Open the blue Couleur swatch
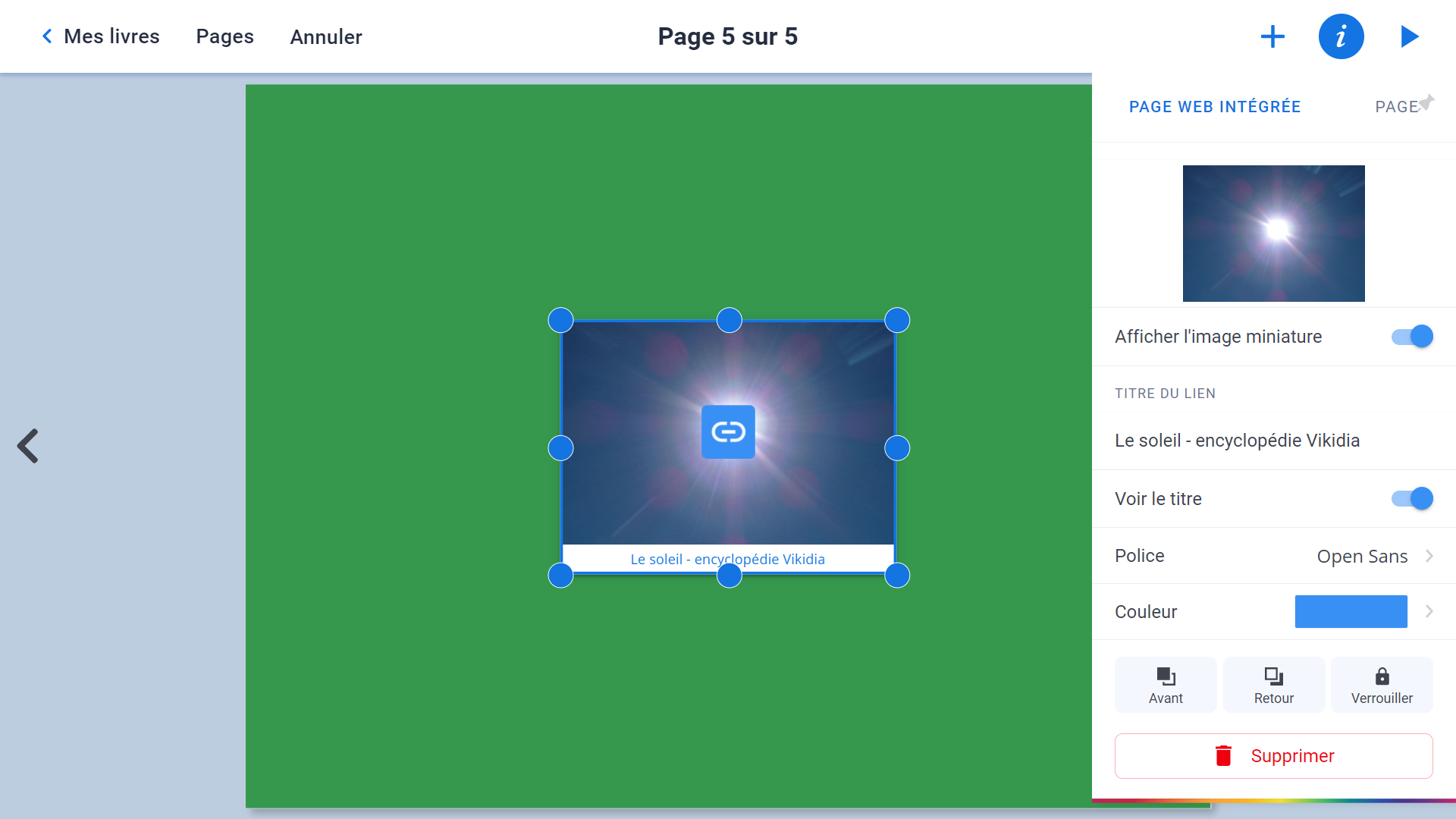This screenshot has height=819, width=1456. coord(1351,611)
